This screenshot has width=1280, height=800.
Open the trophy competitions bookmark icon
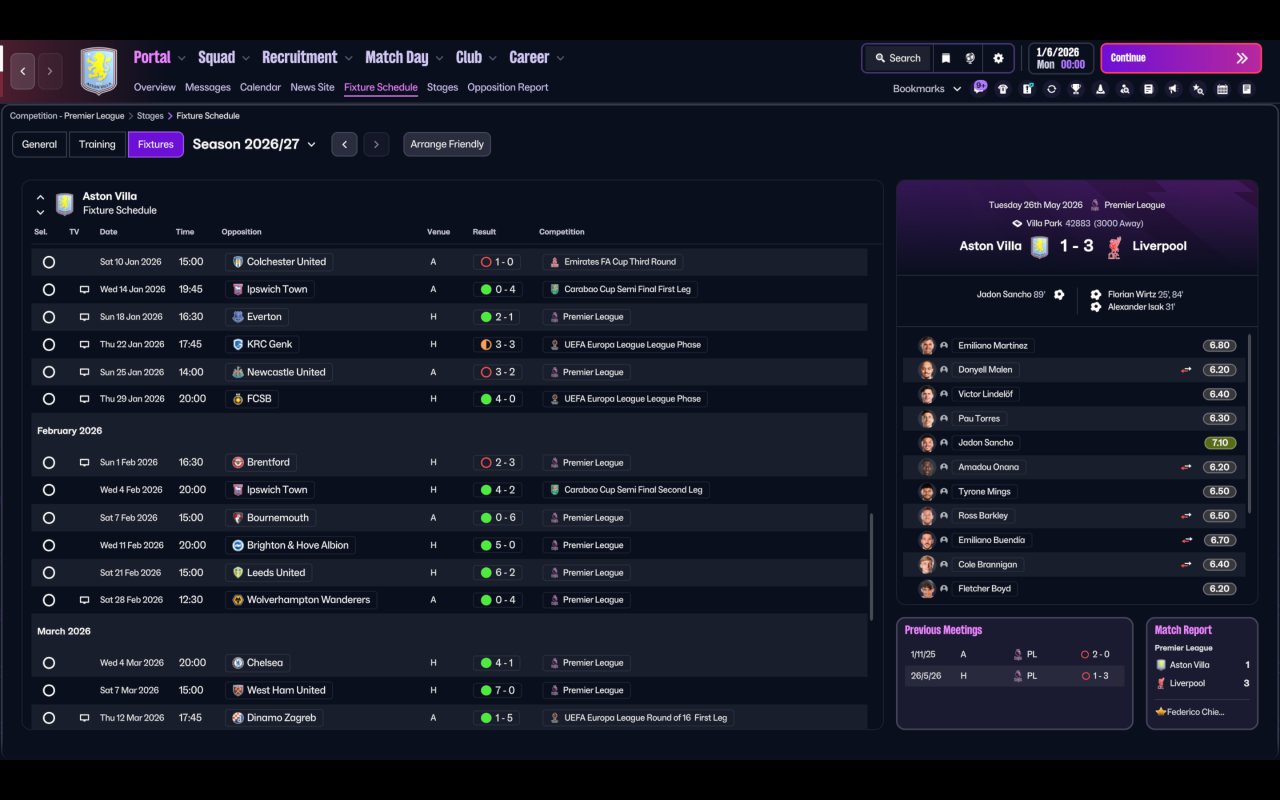pyautogui.click(x=1076, y=89)
